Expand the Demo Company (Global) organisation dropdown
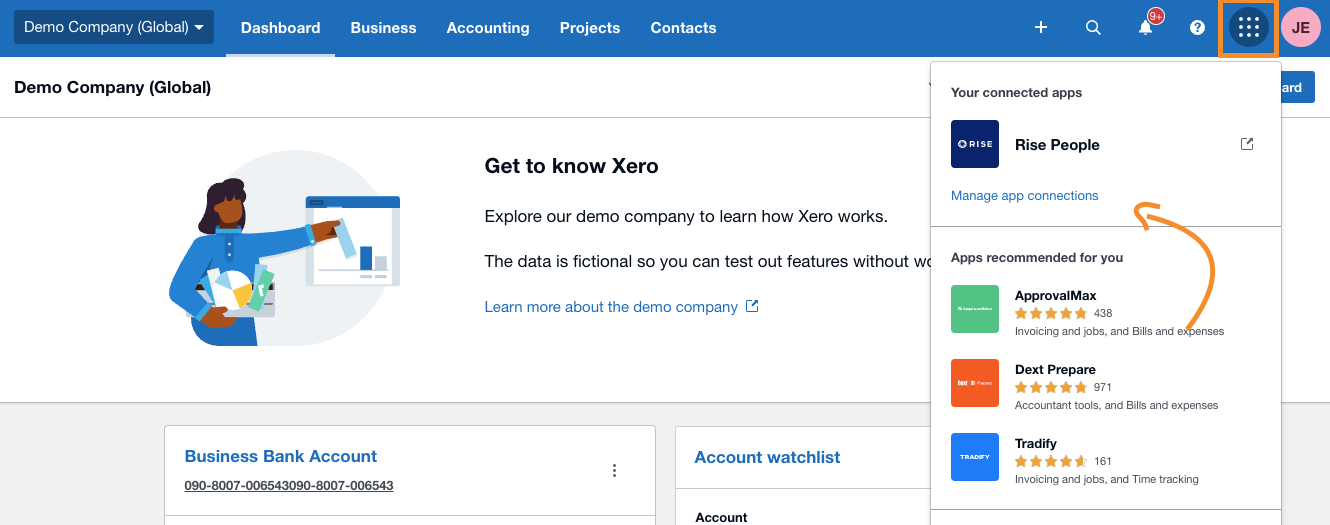This screenshot has width=1330, height=525. pyautogui.click(x=114, y=27)
